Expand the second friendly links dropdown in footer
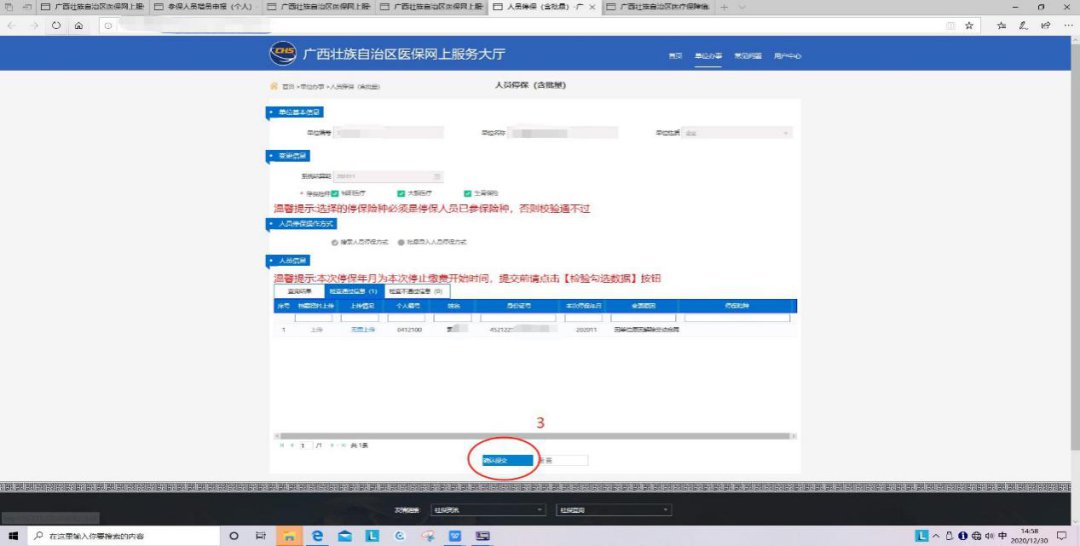 coord(612,509)
